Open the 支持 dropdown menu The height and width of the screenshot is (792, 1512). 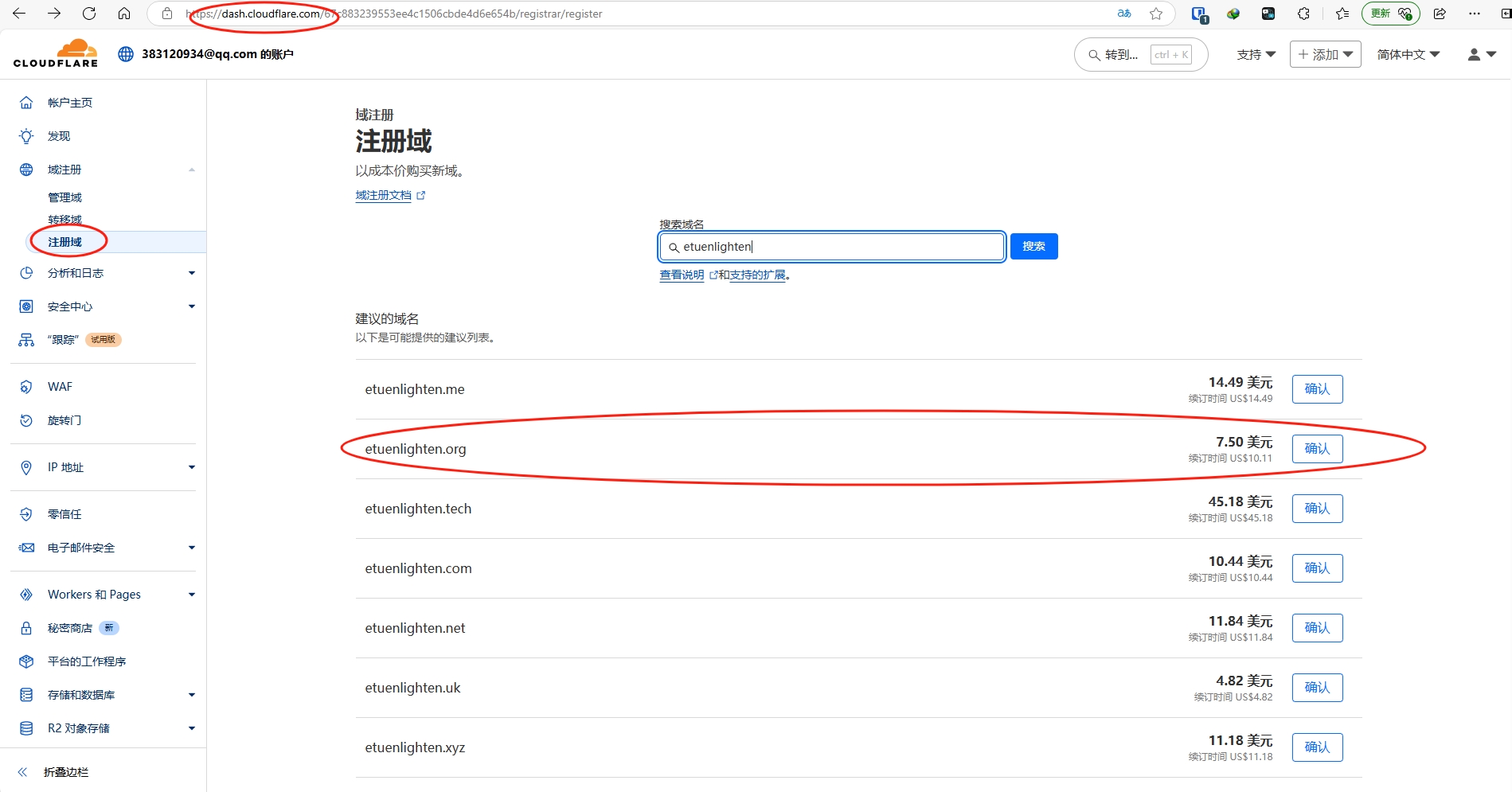(x=1256, y=54)
